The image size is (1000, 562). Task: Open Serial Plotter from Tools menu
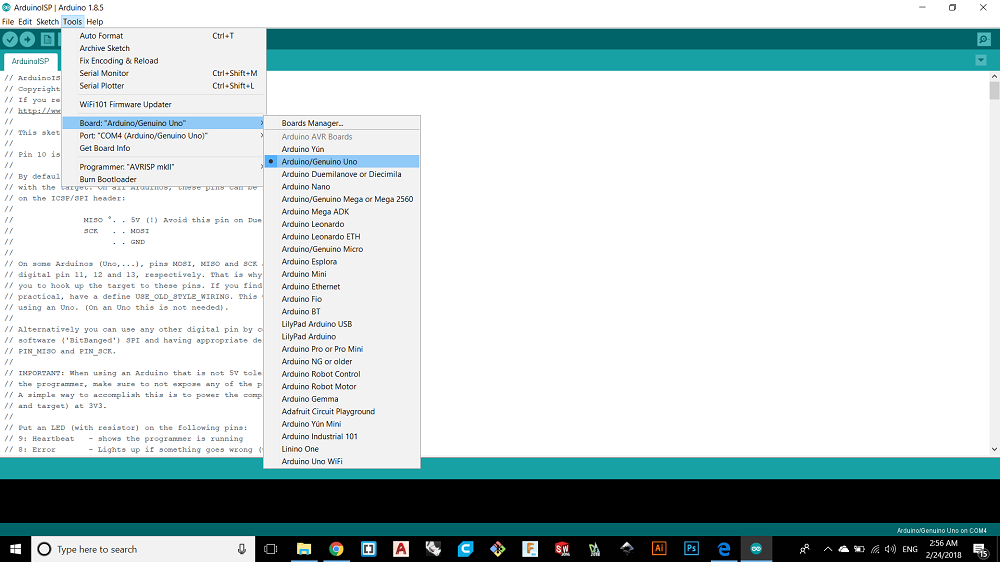click(164, 85)
